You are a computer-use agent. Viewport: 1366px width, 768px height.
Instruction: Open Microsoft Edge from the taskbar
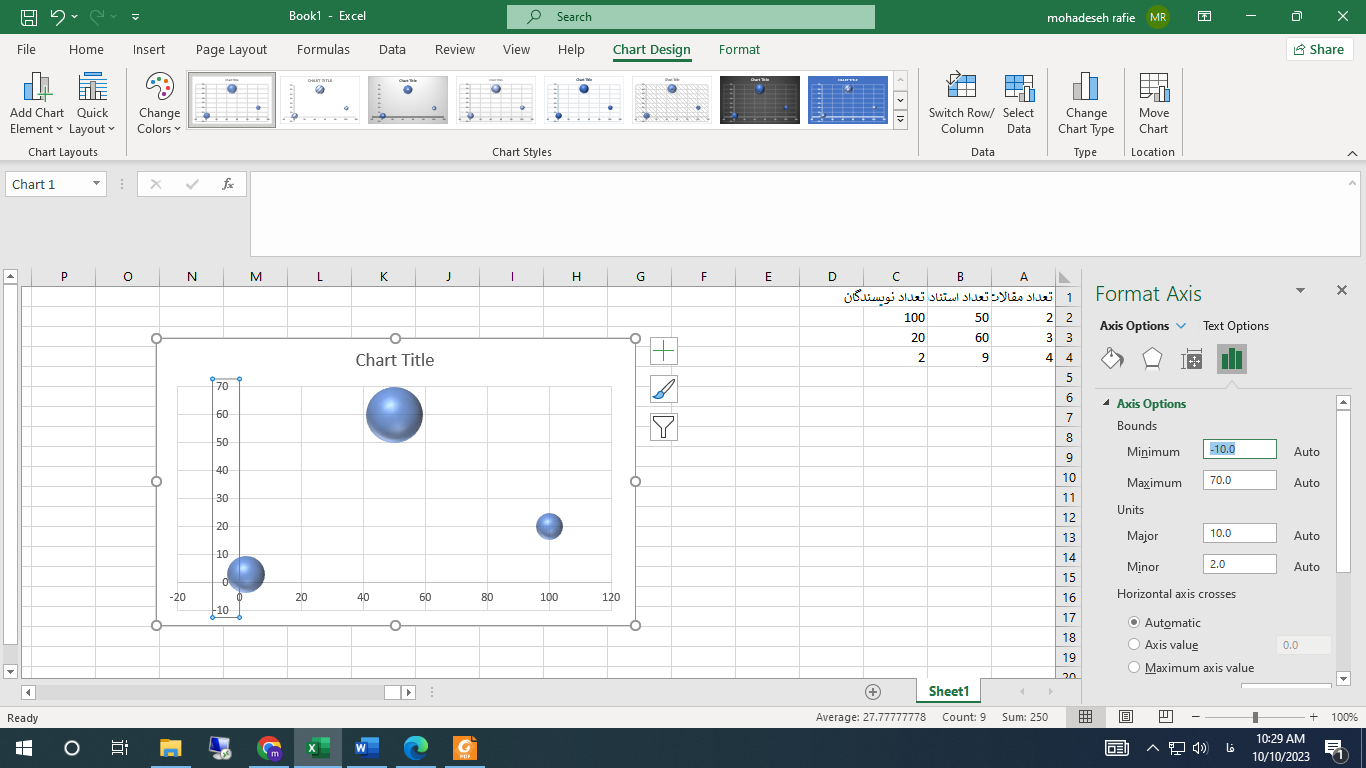[415, 747]
